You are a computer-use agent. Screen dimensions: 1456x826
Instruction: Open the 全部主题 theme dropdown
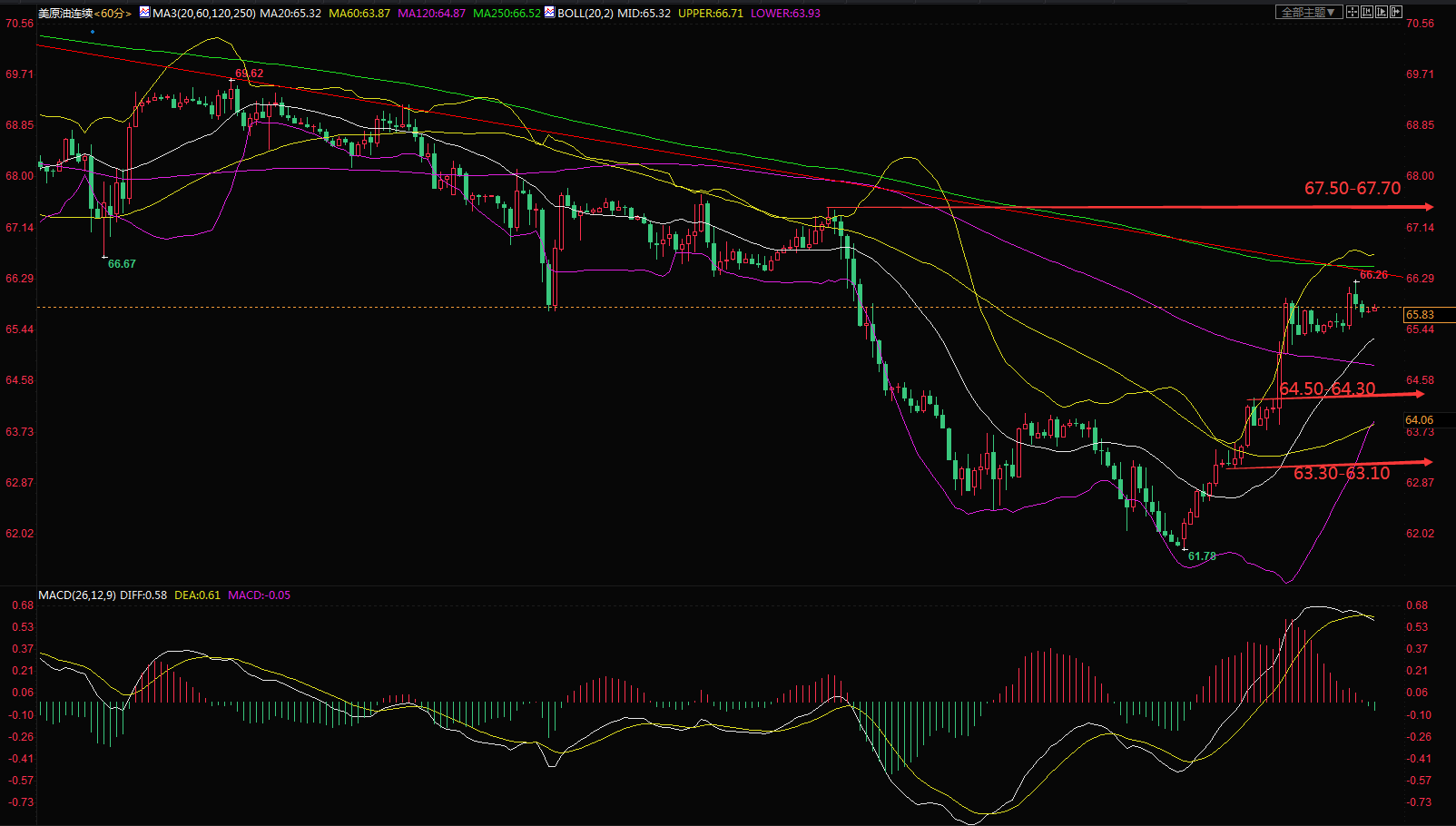[x=1309, y=12]
